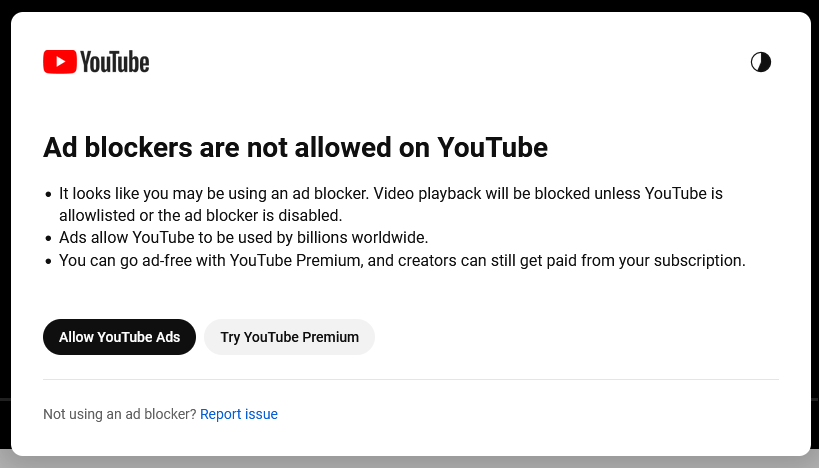Toggle the dark/light theme contrast icon
This screenshot has height=468, width=819.
tap(760, 62)
